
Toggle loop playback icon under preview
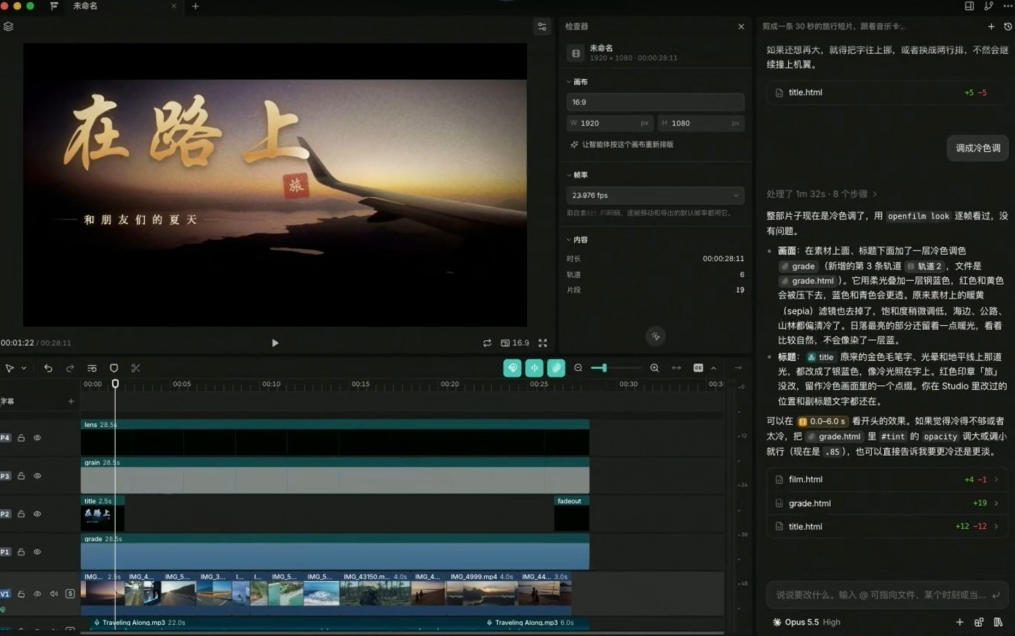(487, 343)
